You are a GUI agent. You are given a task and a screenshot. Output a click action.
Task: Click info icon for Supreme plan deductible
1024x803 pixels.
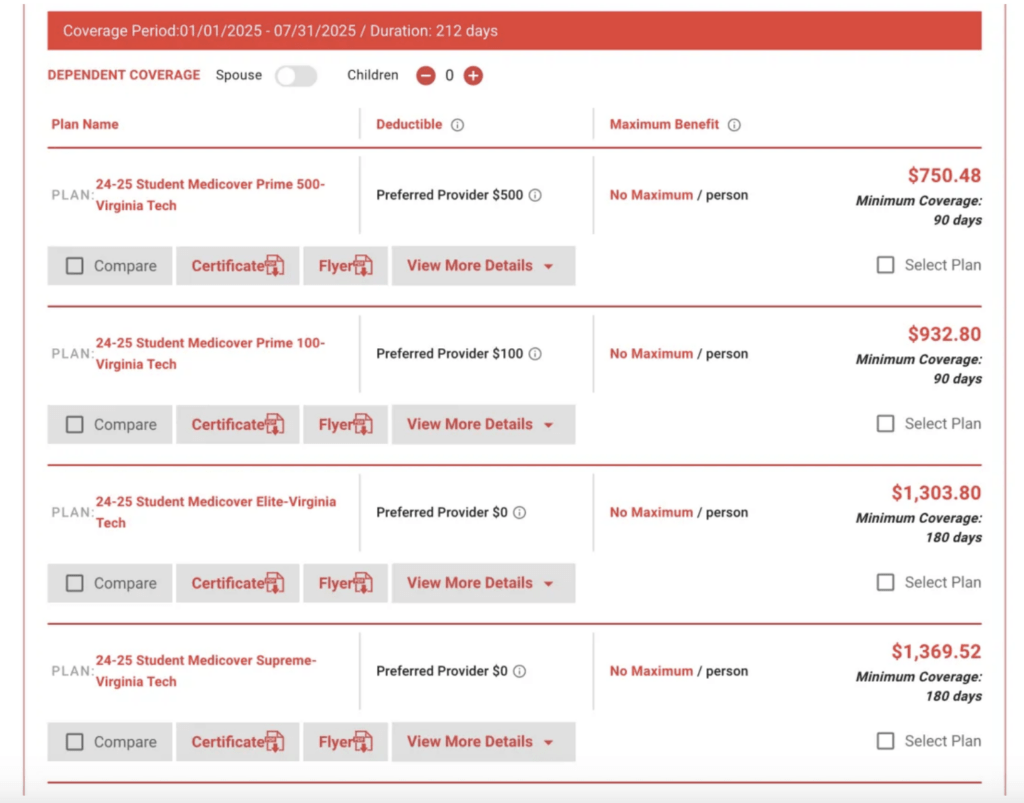point(519,671)
